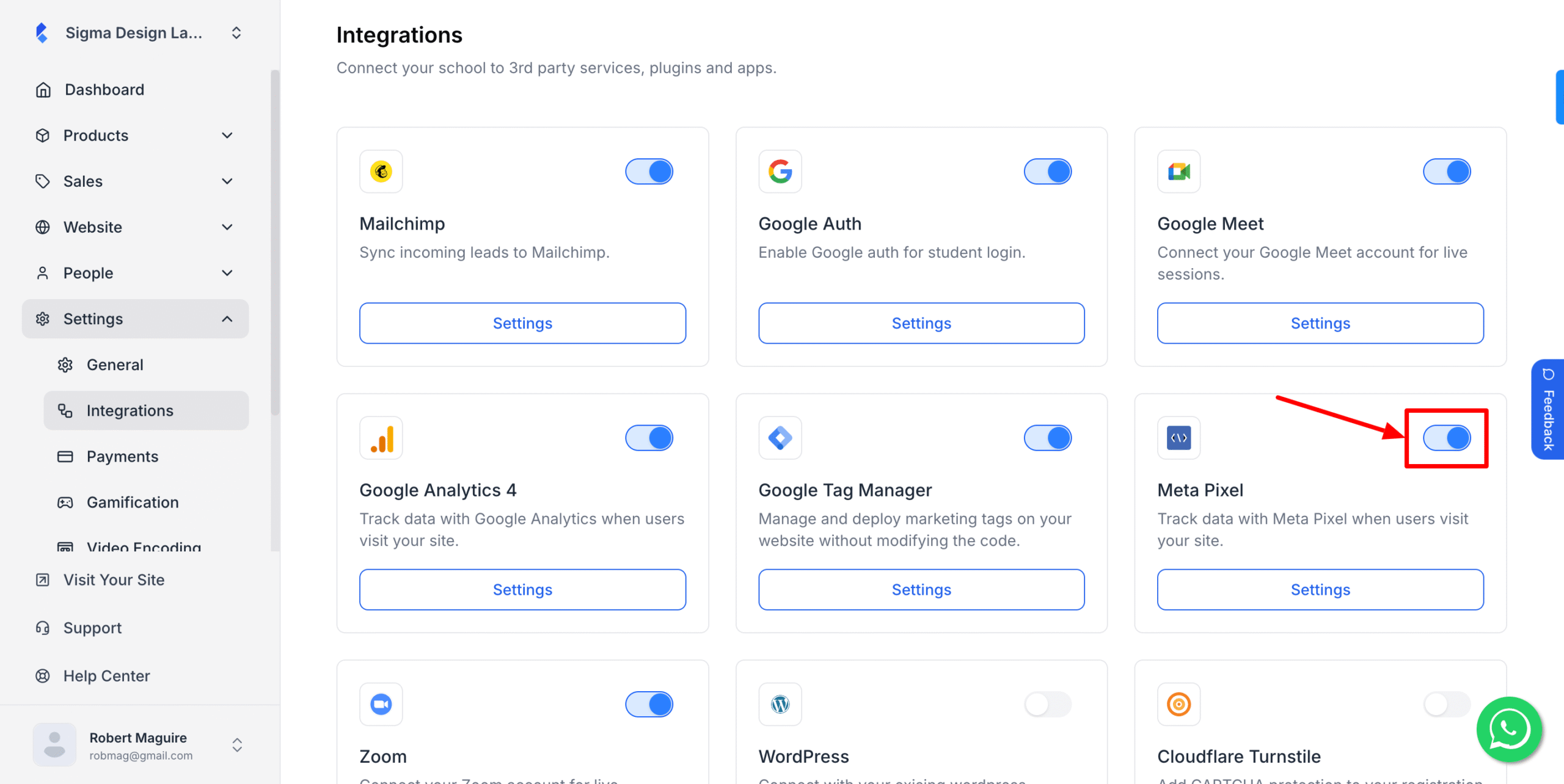Click the Google Analytics 4 icon
The height and width of the screenshot is (784, 1564).
[x=381, y=438]
